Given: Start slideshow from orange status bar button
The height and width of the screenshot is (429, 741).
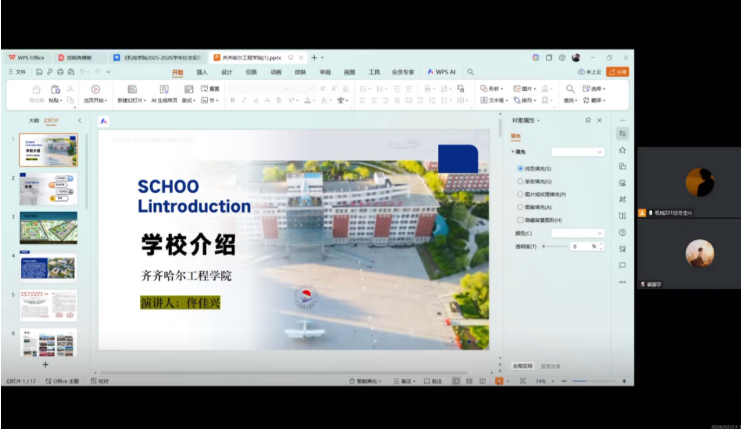Looking at the screenshot, I should pos(499,381).
